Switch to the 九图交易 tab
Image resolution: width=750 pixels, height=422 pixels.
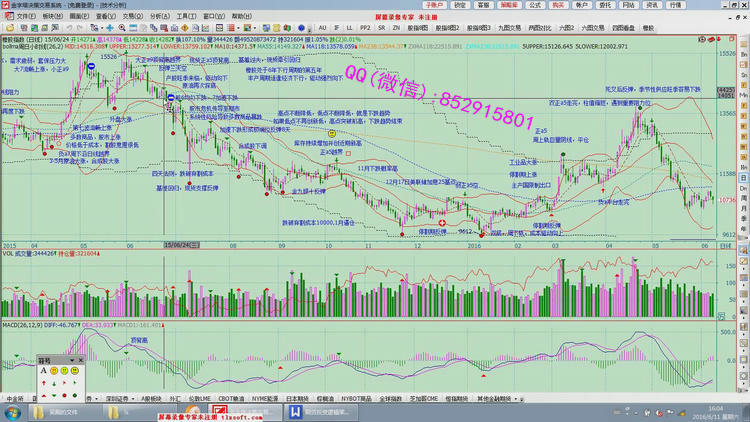508,29
